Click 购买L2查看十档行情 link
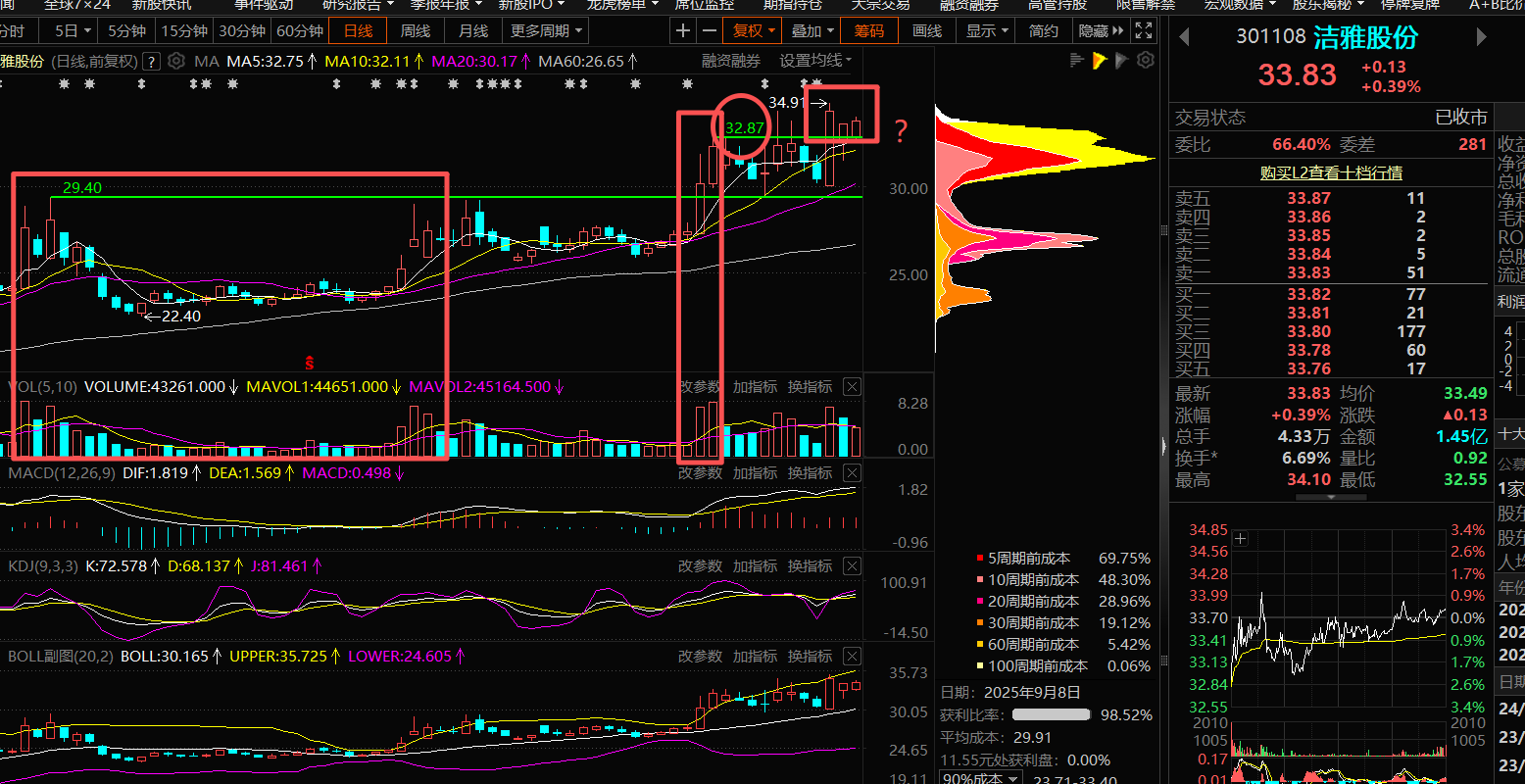 tap(1331, 172)
